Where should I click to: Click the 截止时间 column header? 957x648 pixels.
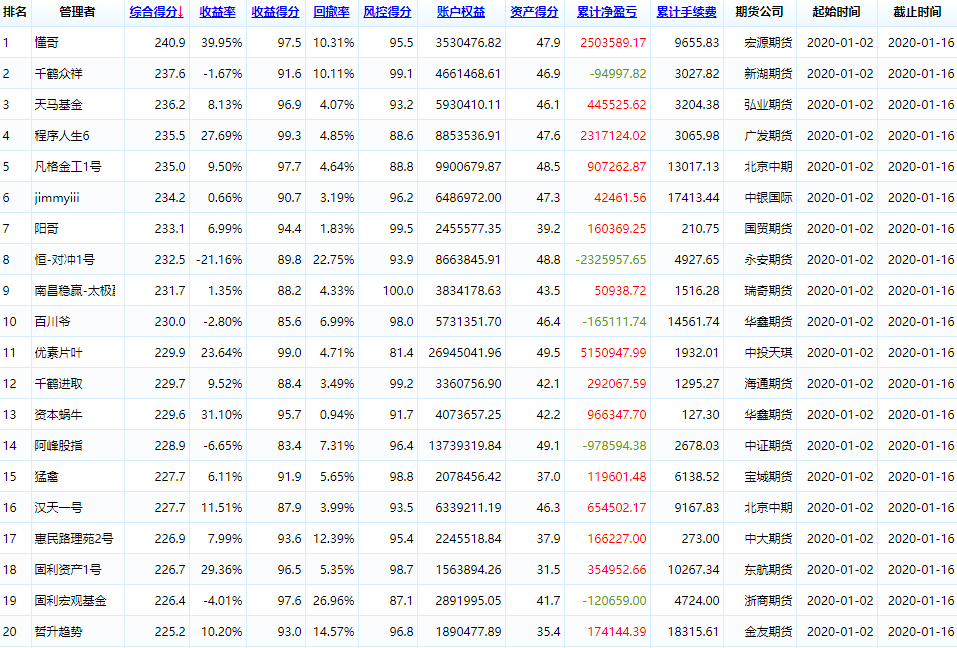click(x=917, y=12)
